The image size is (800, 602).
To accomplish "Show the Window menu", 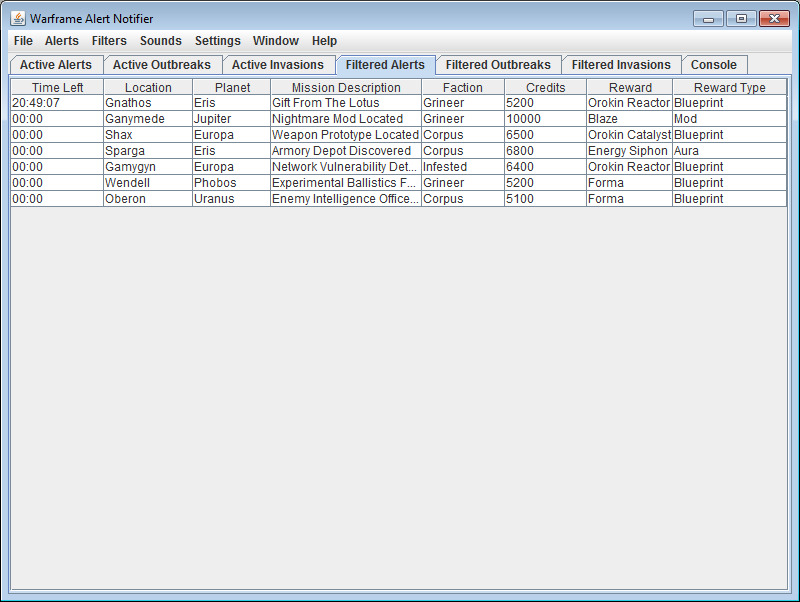I will 276,41.
